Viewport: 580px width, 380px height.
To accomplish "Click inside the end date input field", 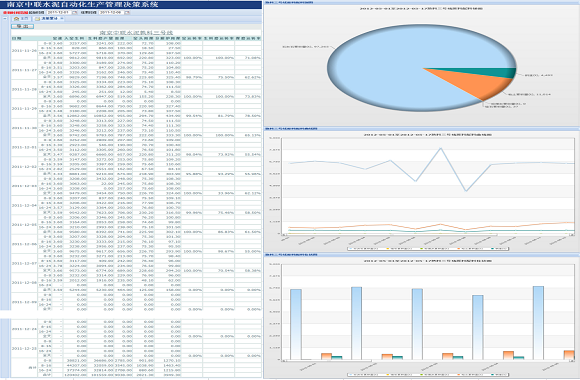I will point(111,13).
